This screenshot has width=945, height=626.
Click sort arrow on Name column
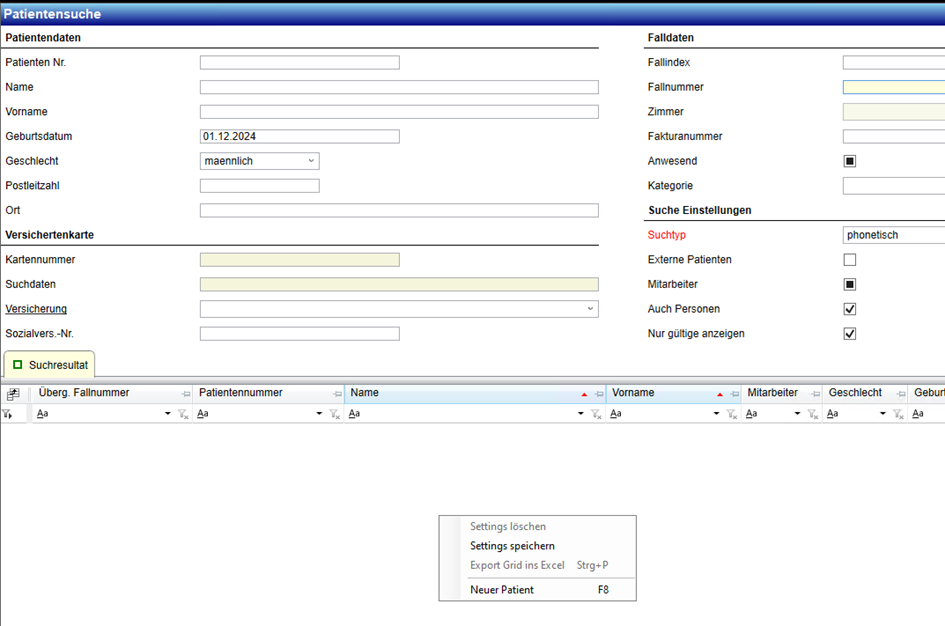584,395
